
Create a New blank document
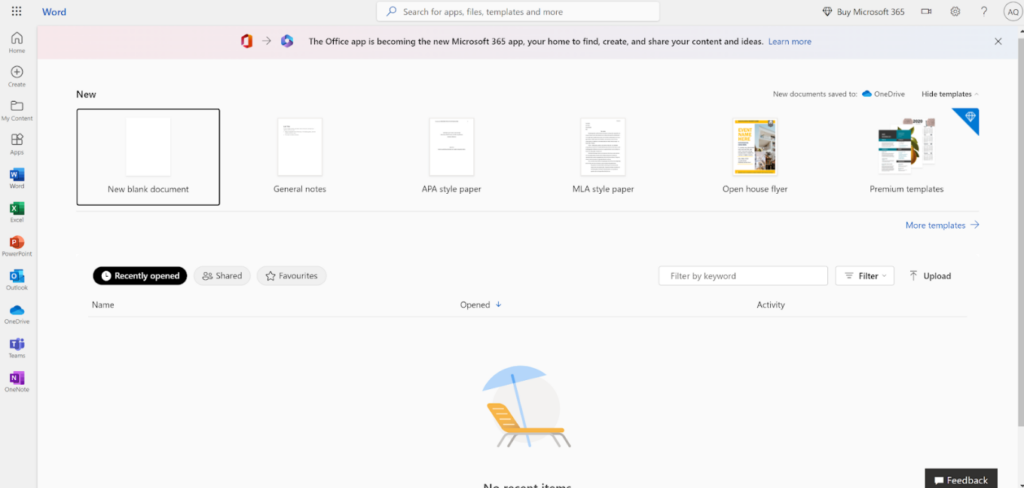[148, 156]
